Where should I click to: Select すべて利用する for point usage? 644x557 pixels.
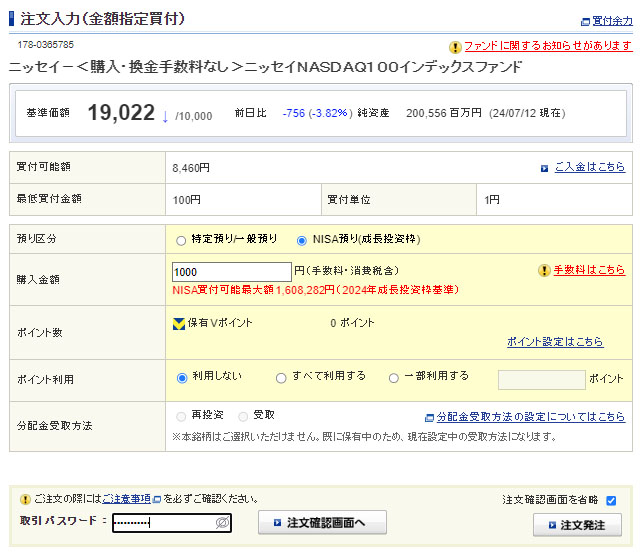click(281, 378)
